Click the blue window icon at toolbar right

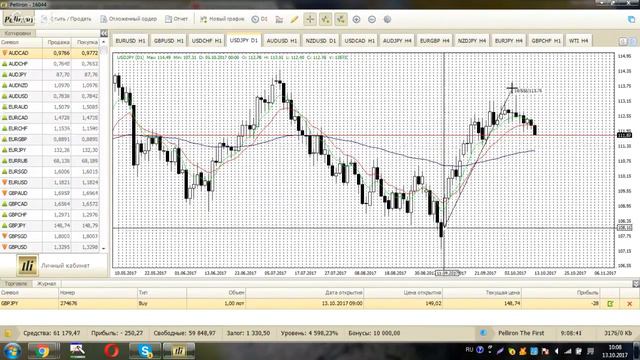point(631,19)
